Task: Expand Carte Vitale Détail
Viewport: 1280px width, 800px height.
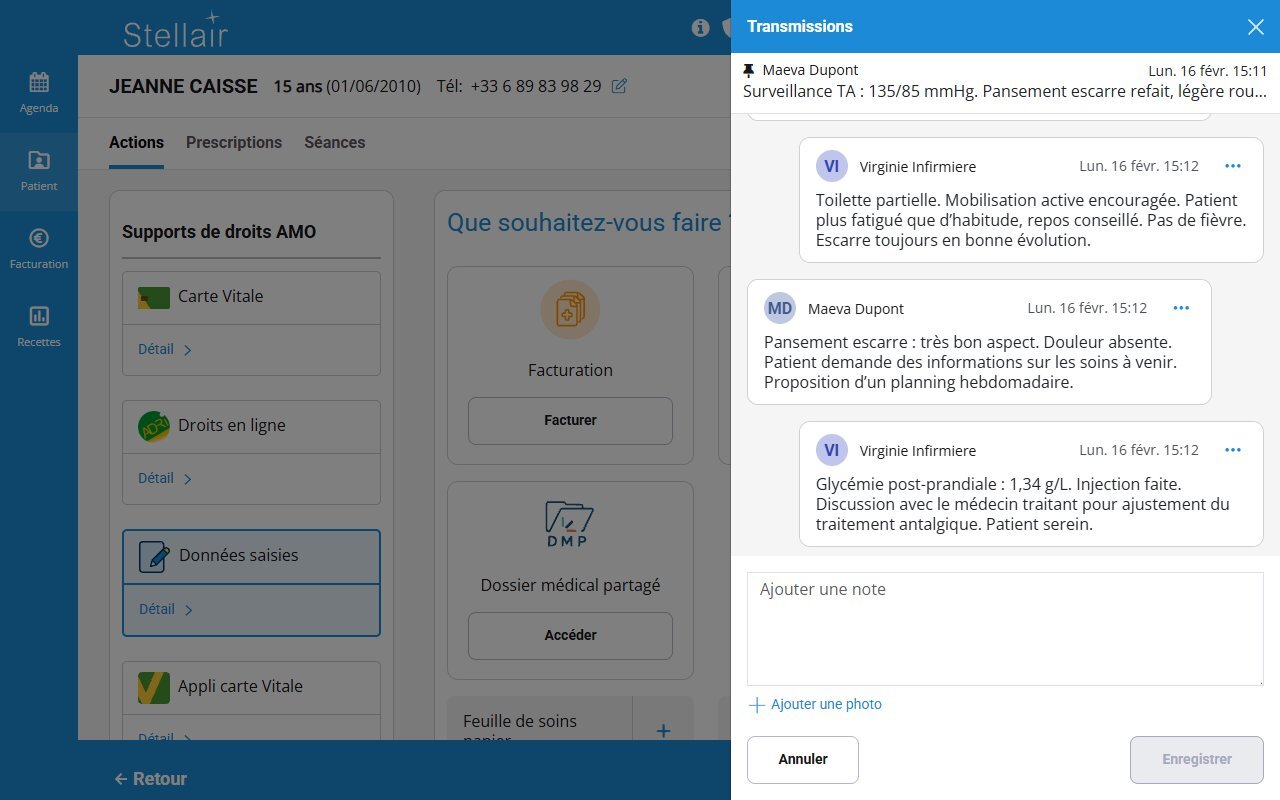Action: pyautogui.click(x=165, y=350)
